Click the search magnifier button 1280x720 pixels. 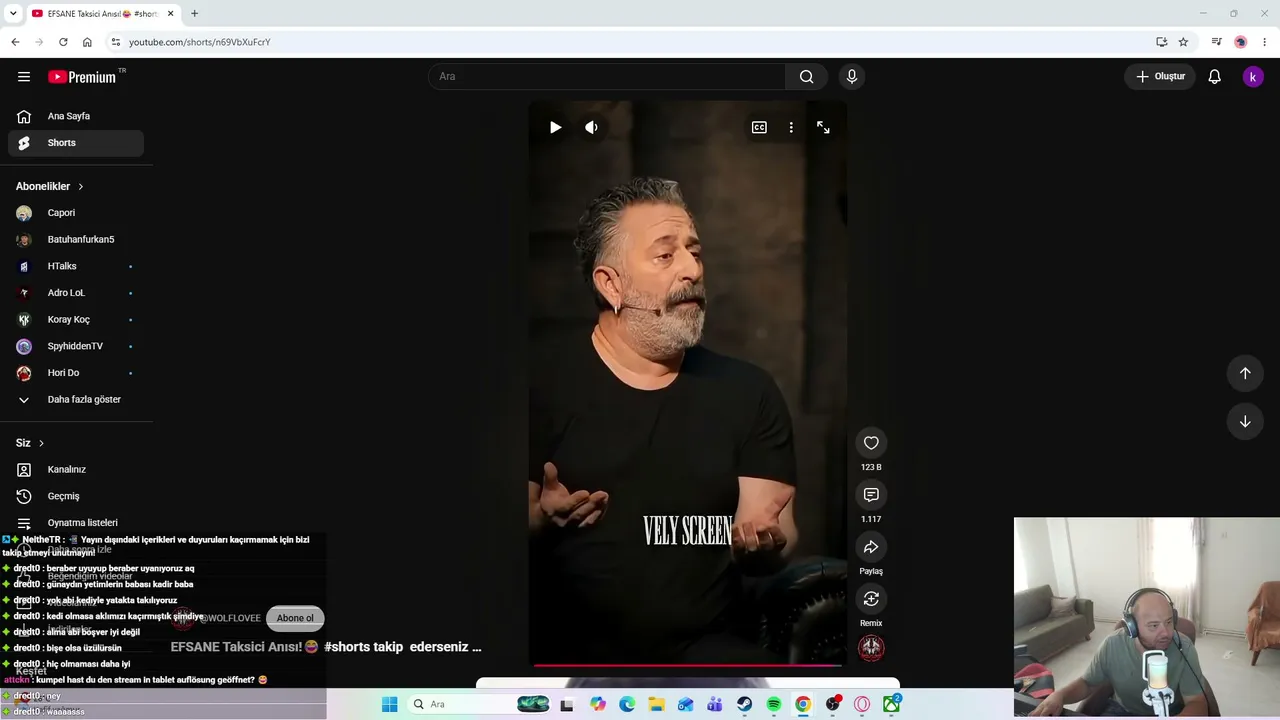point(806,77)
